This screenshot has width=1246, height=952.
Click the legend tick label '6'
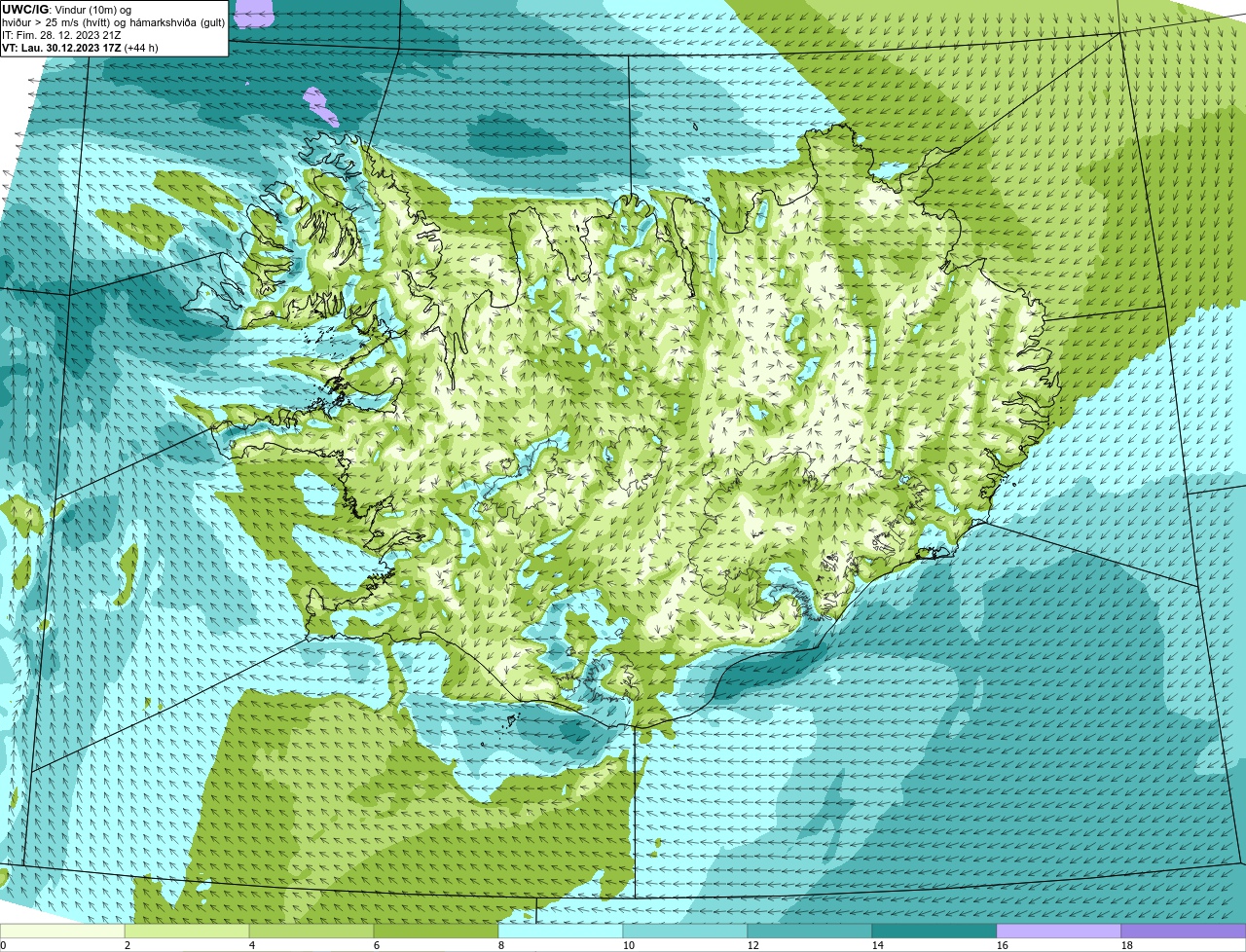pos(377,945)
